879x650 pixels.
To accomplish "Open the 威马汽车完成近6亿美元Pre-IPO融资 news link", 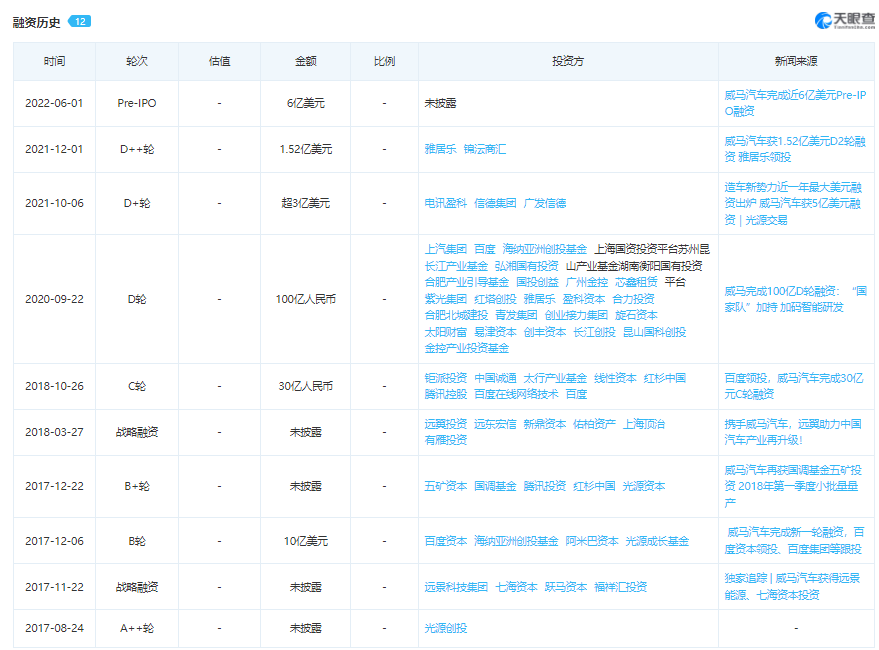I will 795,103.
